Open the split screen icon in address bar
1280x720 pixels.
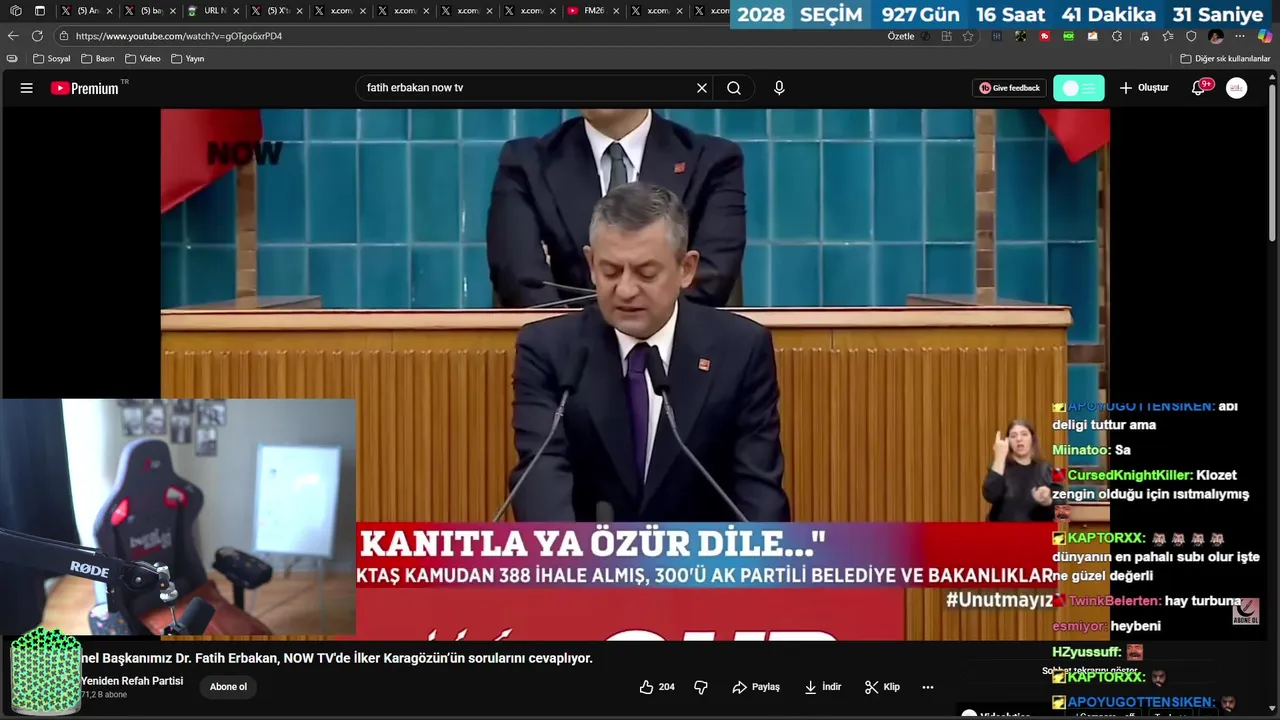point(946,36)
